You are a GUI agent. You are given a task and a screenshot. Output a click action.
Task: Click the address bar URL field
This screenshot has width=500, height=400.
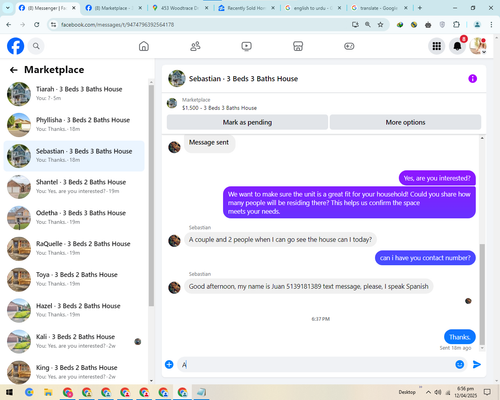[200, 25]
